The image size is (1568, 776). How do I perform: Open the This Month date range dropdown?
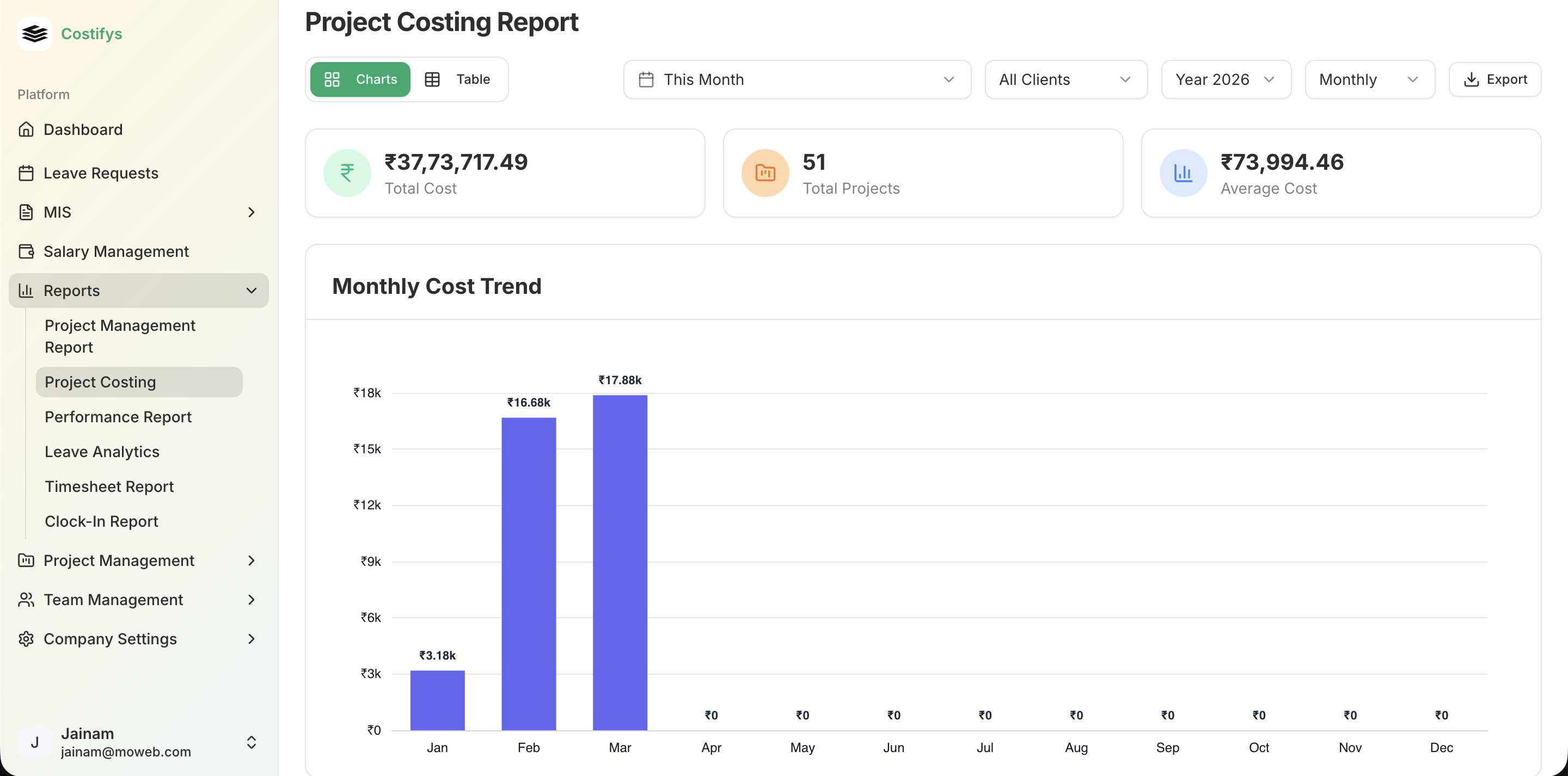[x=796, y=79]
